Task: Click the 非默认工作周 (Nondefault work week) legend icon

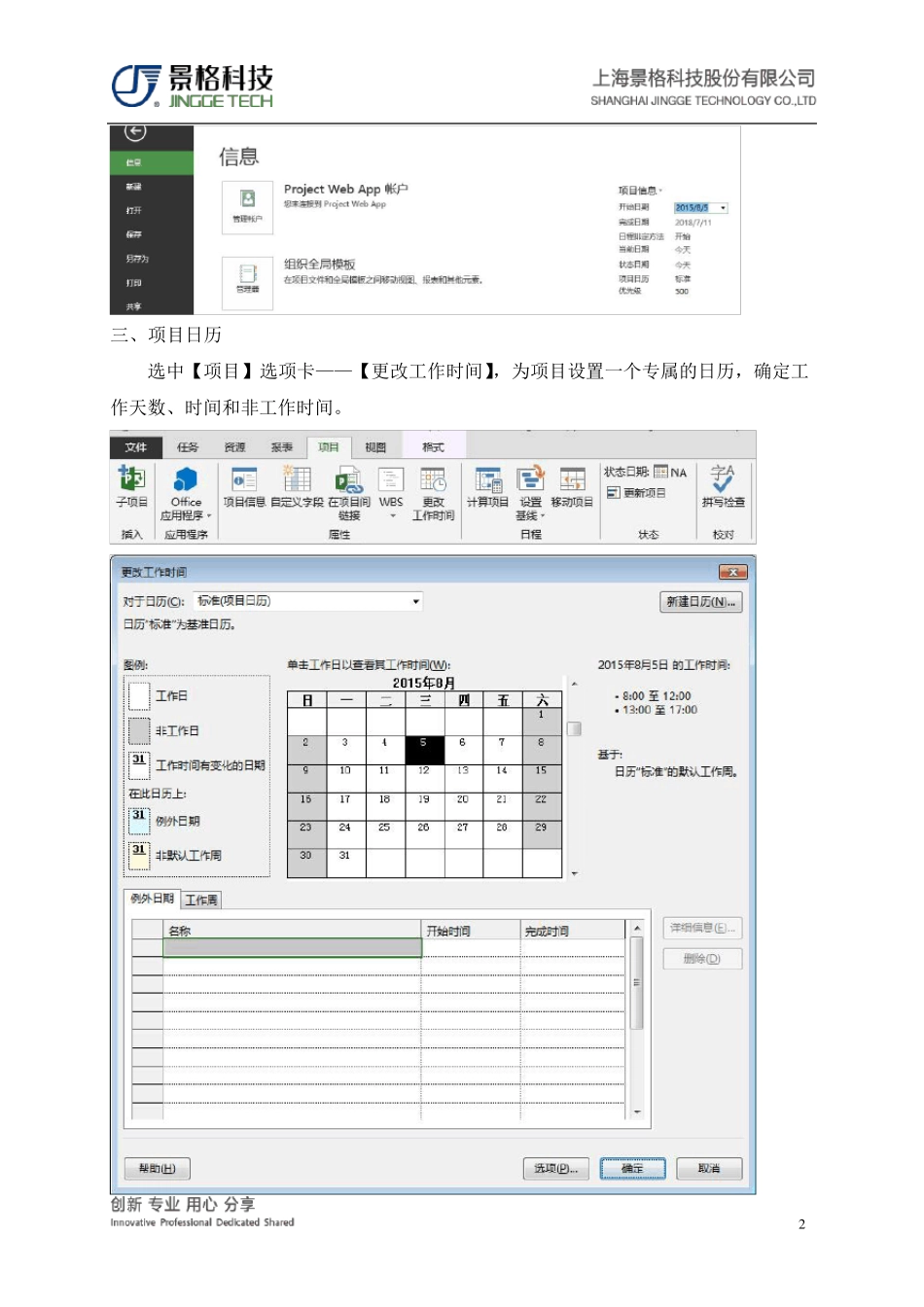Action: coord(139,855)
